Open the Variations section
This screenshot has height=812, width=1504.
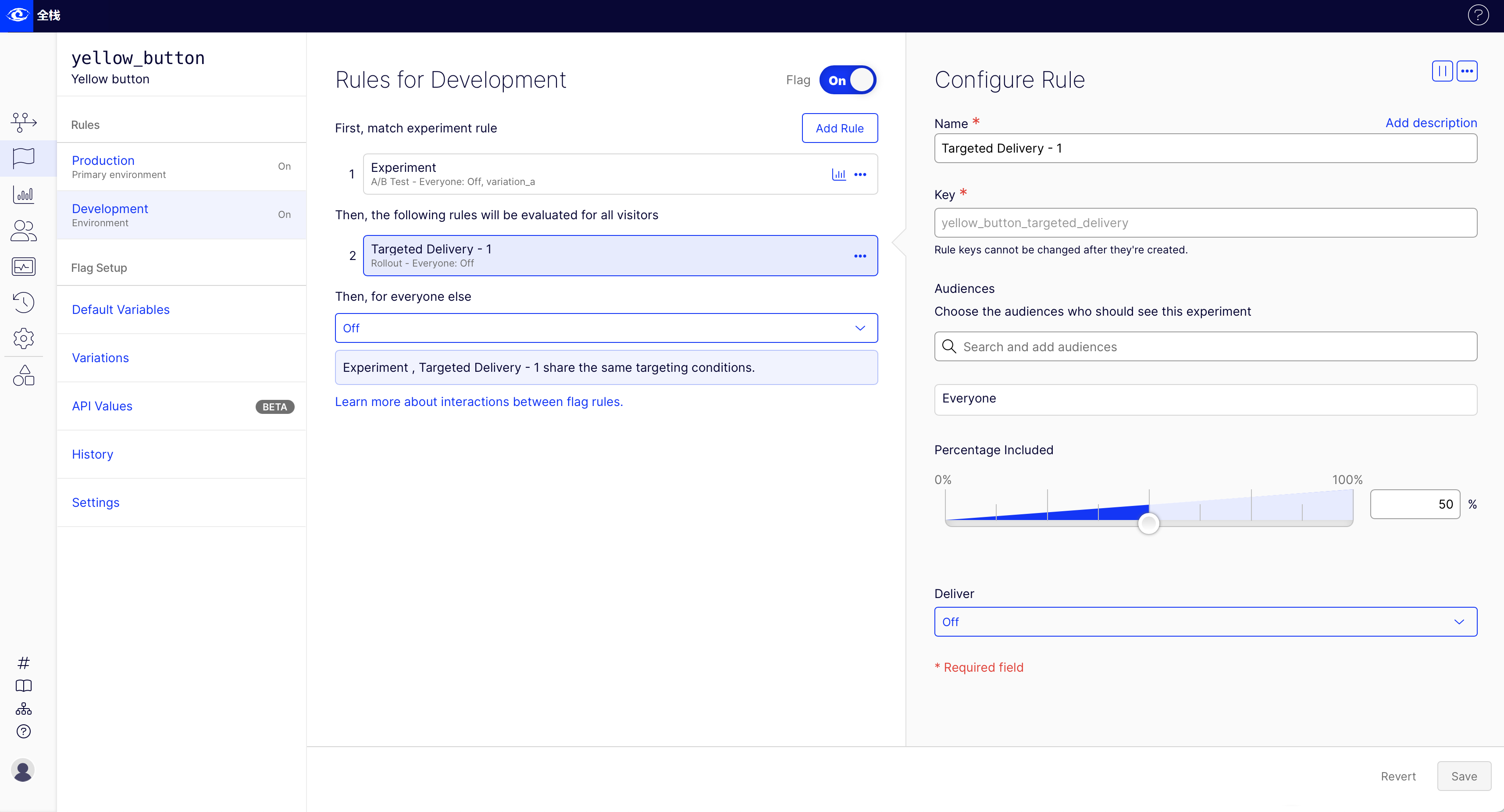coord(100,358)
